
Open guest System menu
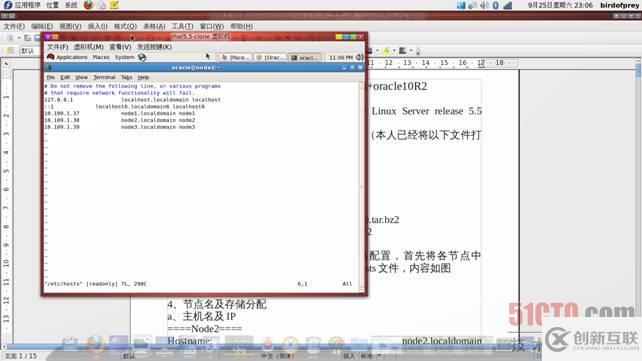pos(124,57)
